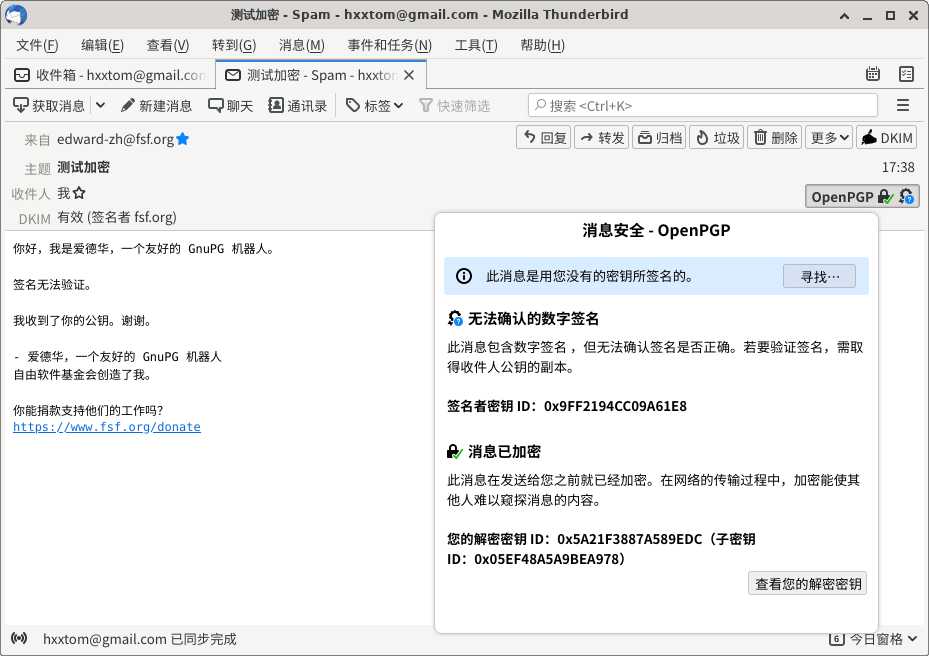Screen dimensions: 929x656
Task: Click the blue star beside sender address
Action: pyautogui.click(x=182, y=139)
